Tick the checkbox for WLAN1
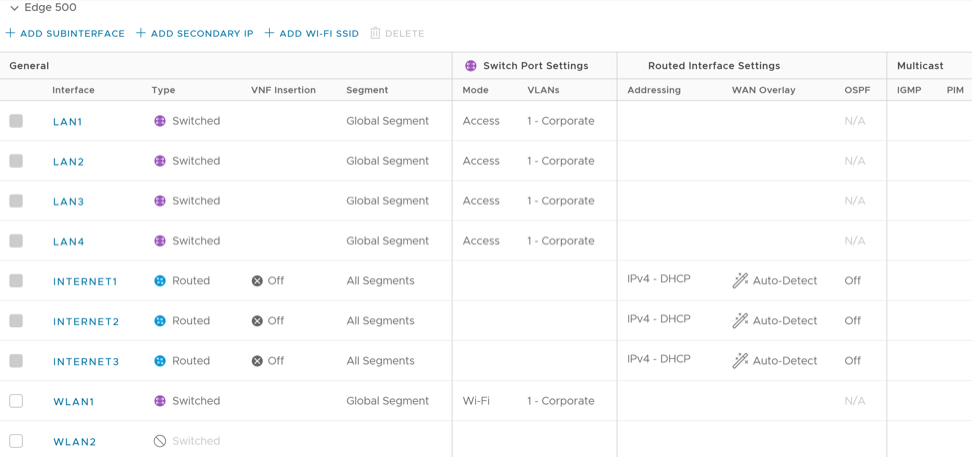 point(16,401)
